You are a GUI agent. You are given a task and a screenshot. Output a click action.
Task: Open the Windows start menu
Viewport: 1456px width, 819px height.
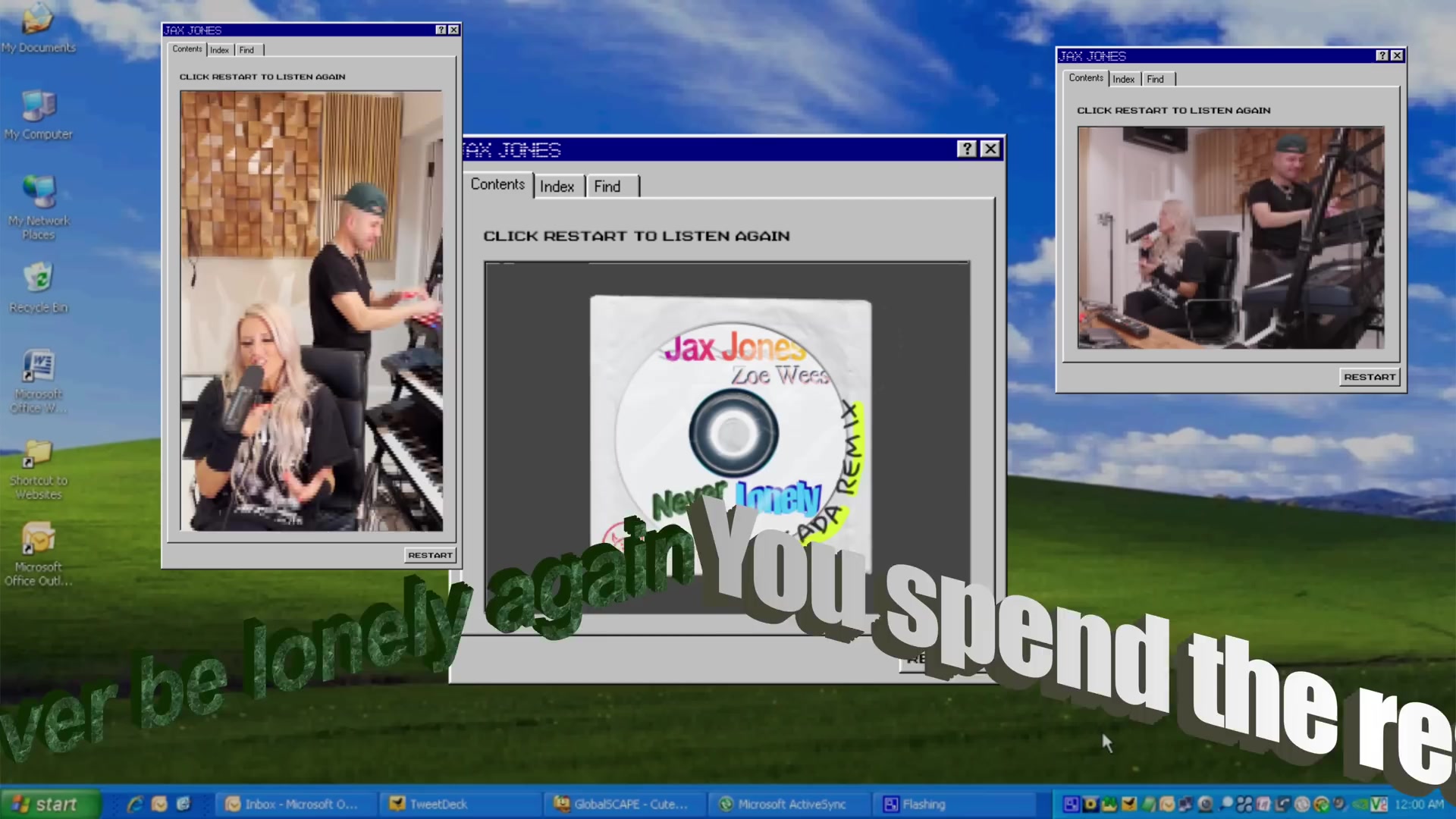click(x=50, y=804)
